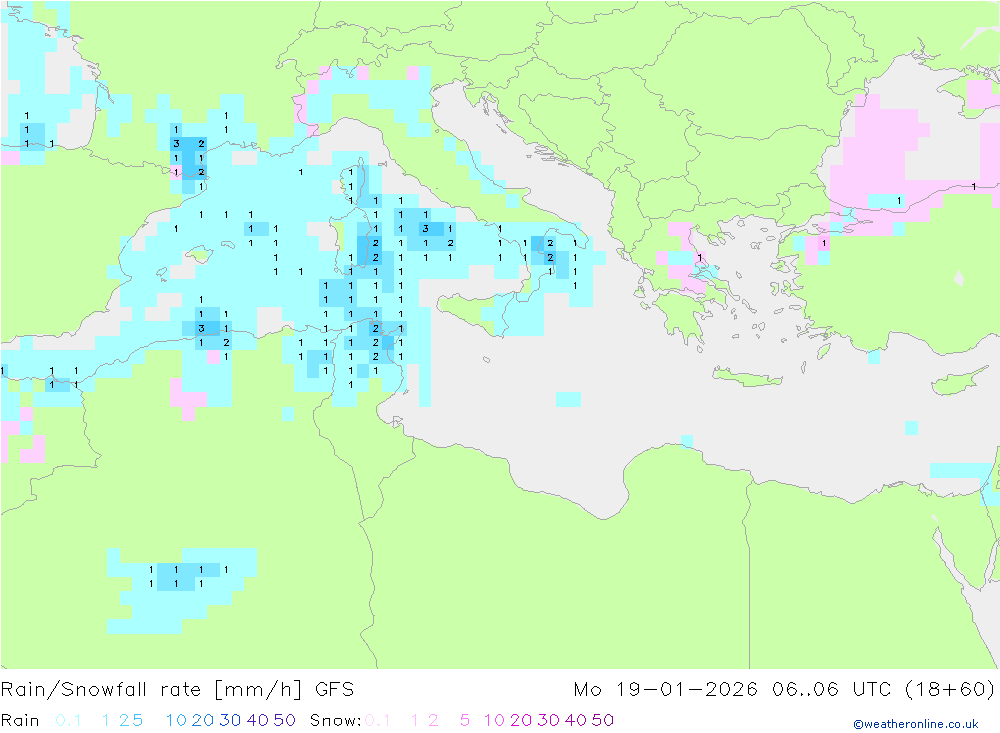Click the rain legend value 50
This screenshot has width=1000, height=733.
284,720
